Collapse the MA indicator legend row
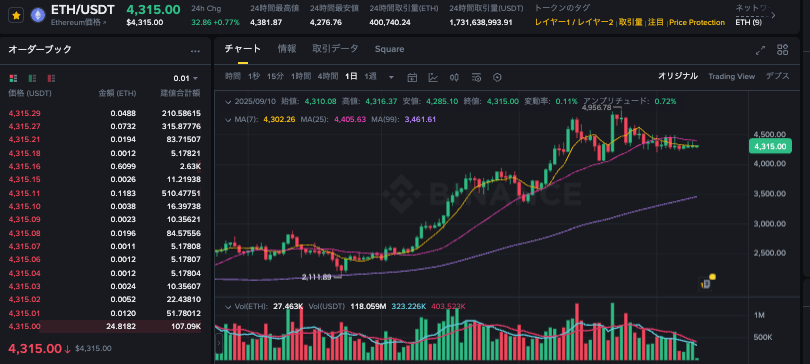 228,120
